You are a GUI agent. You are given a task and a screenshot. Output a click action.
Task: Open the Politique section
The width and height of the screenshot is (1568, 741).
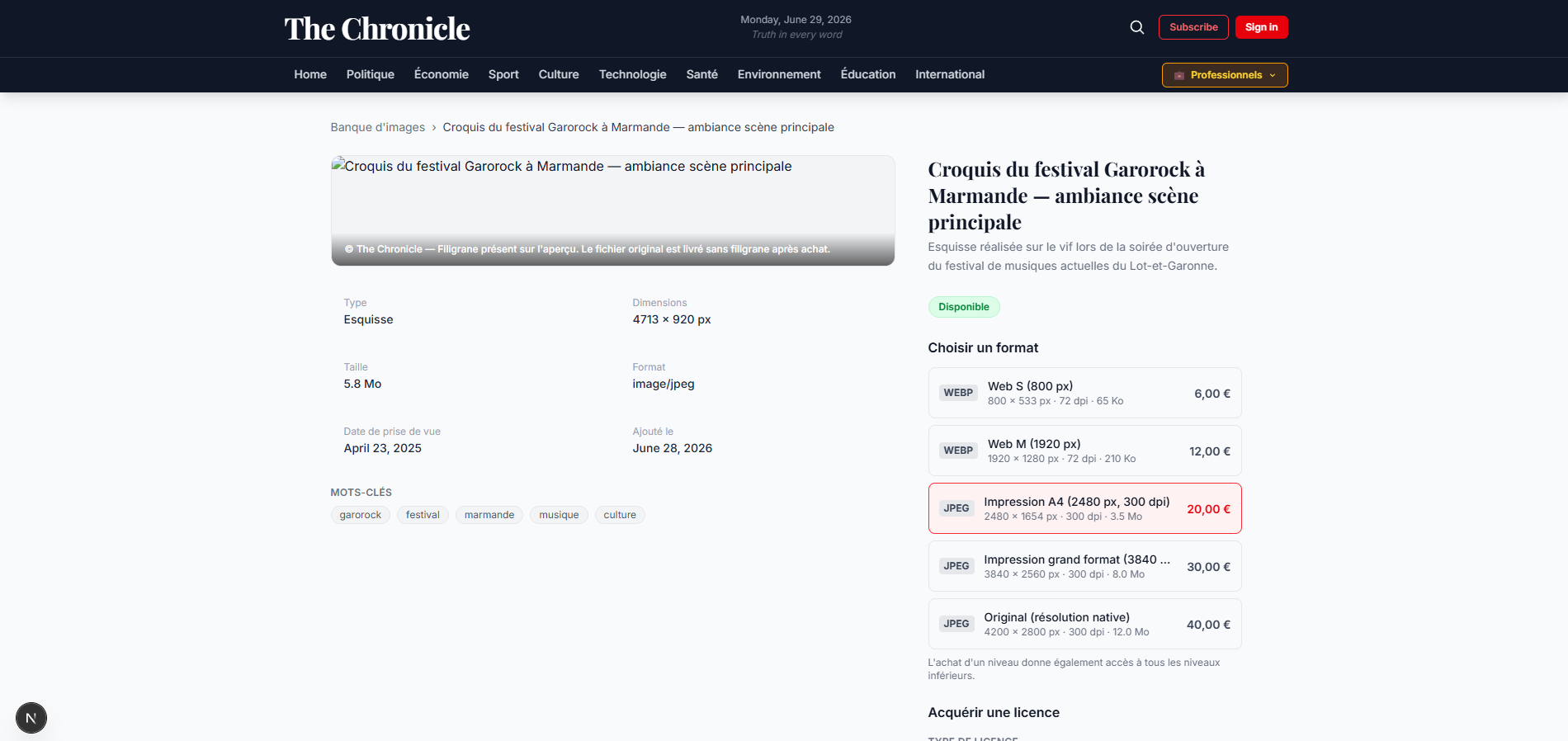tap(371, 74)
